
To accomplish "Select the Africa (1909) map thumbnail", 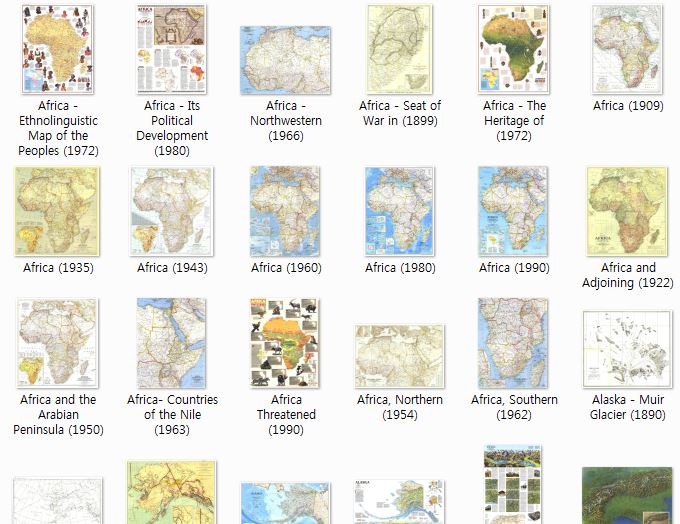I will tap(627, 49).
